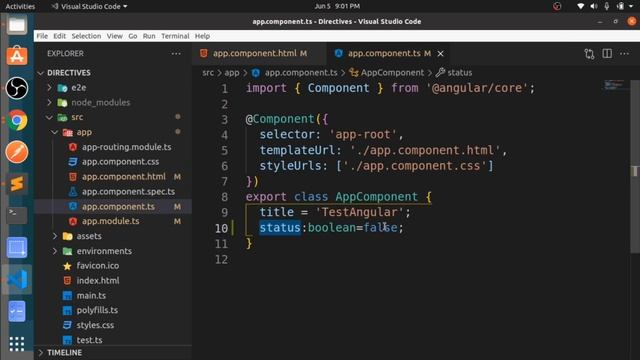The height and width of the screenshot is (360, 640).
Task: Click Activities in the top bar
Action: [20, 6]
